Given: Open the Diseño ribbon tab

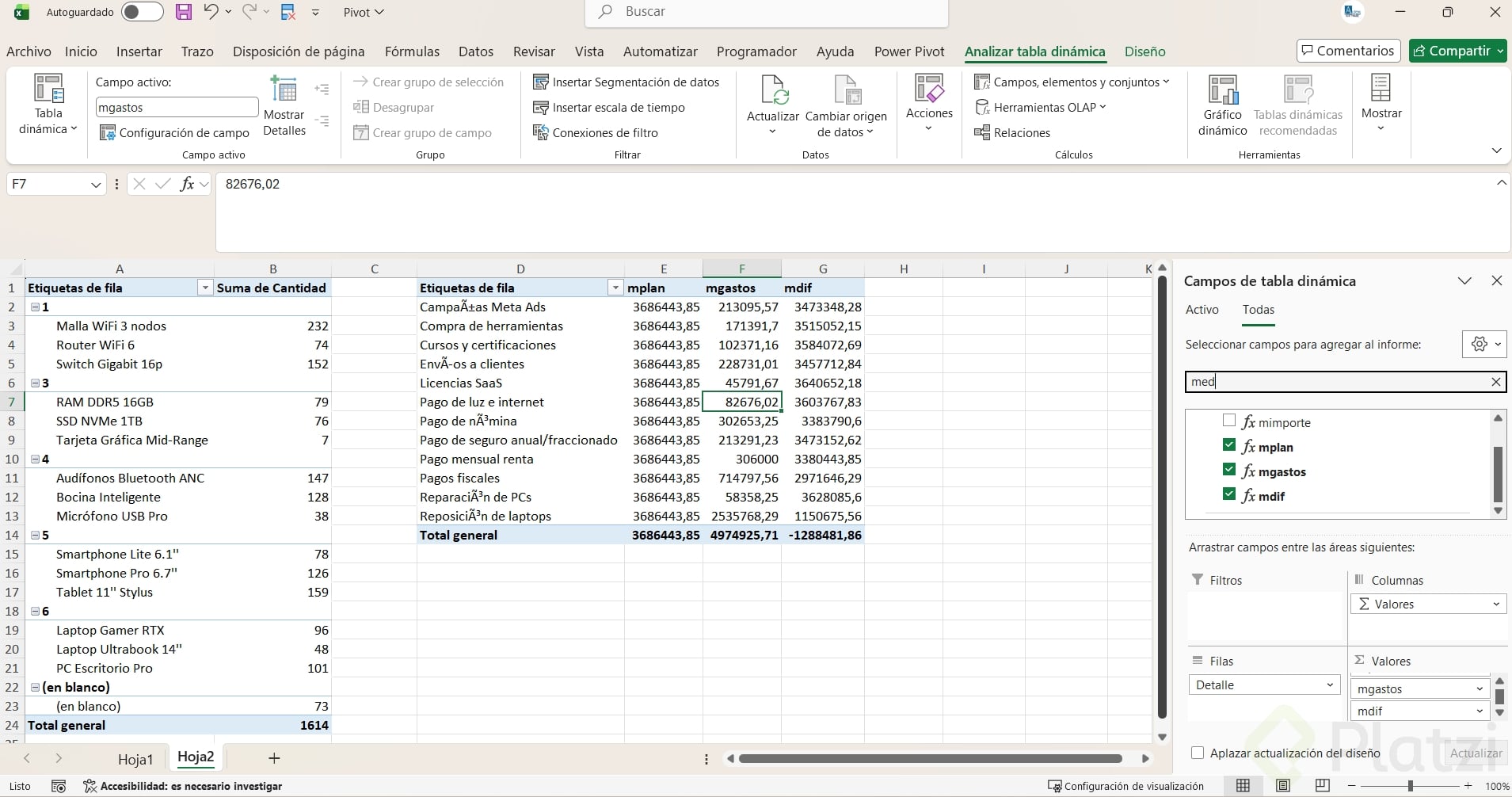Looking at the screenshot, I should tap(1144, 51).
